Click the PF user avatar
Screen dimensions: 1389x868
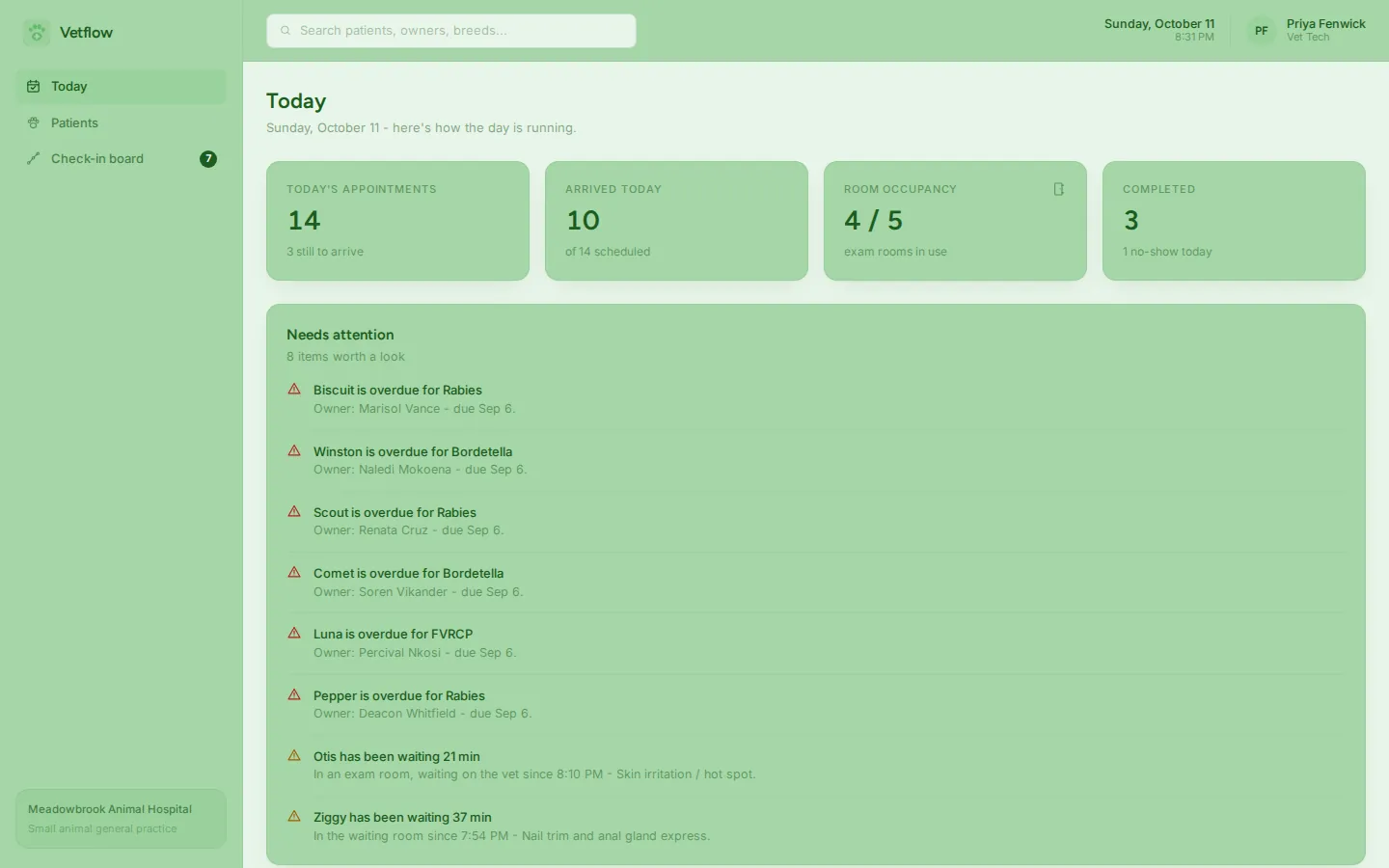(1262, 31)
